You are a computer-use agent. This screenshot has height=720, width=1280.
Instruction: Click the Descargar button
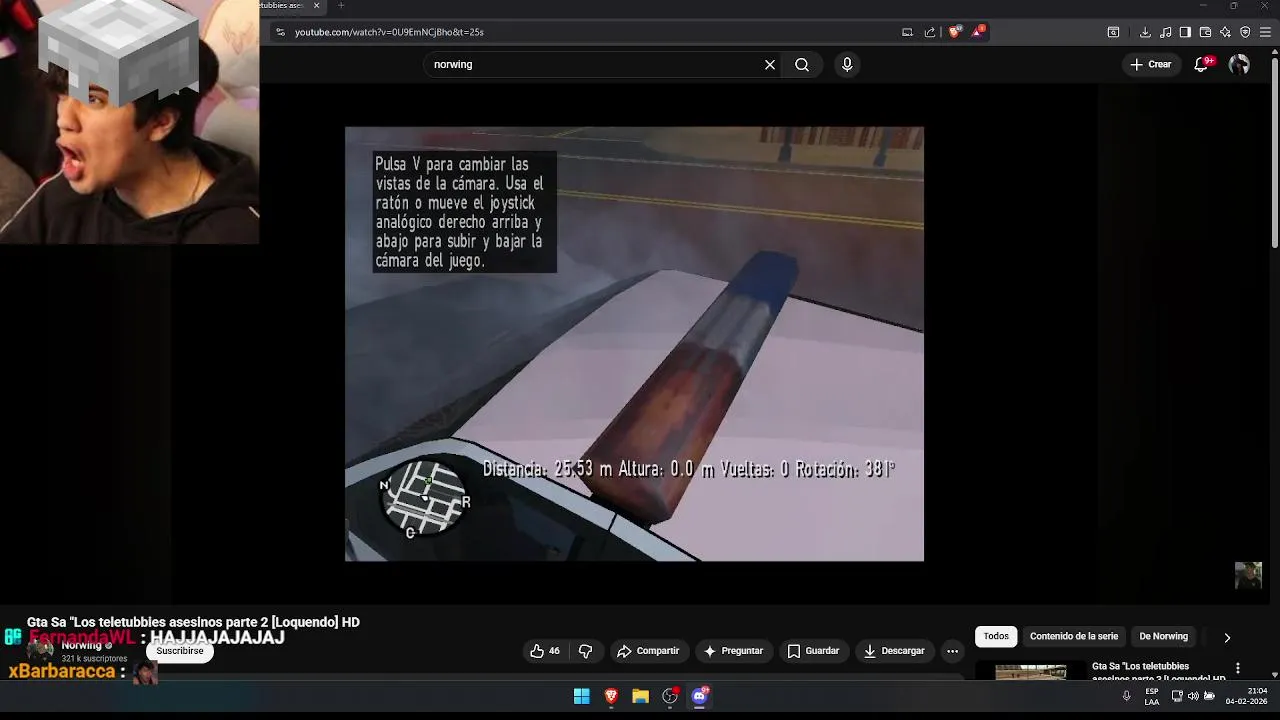[x=894, y=651]
